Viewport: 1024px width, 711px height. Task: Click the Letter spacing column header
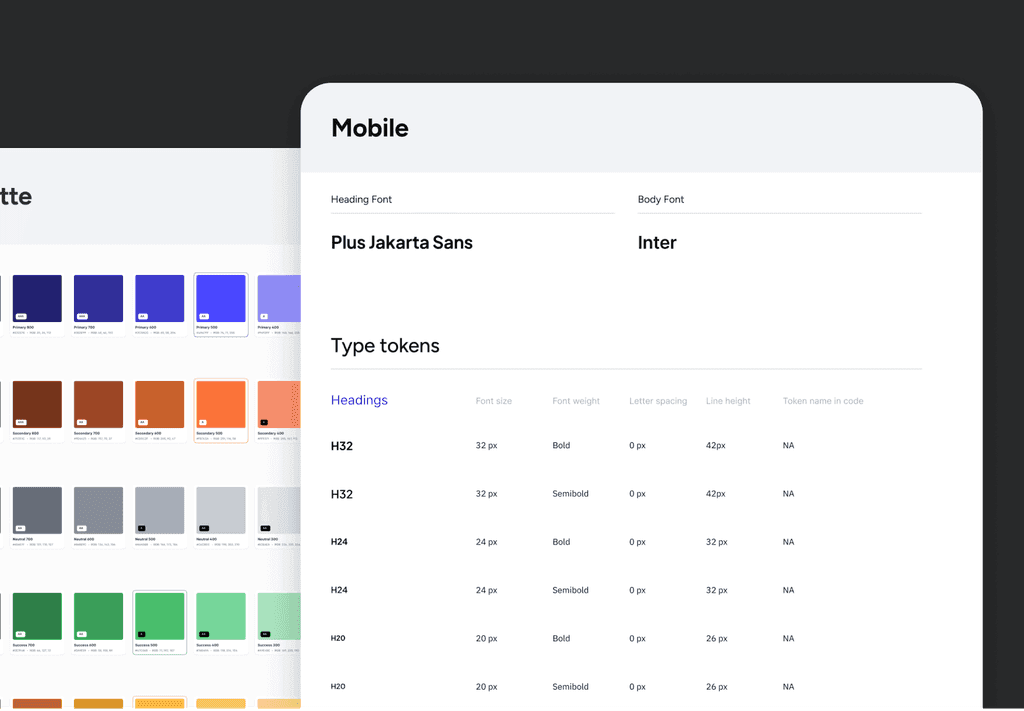(x=658, y=401)
